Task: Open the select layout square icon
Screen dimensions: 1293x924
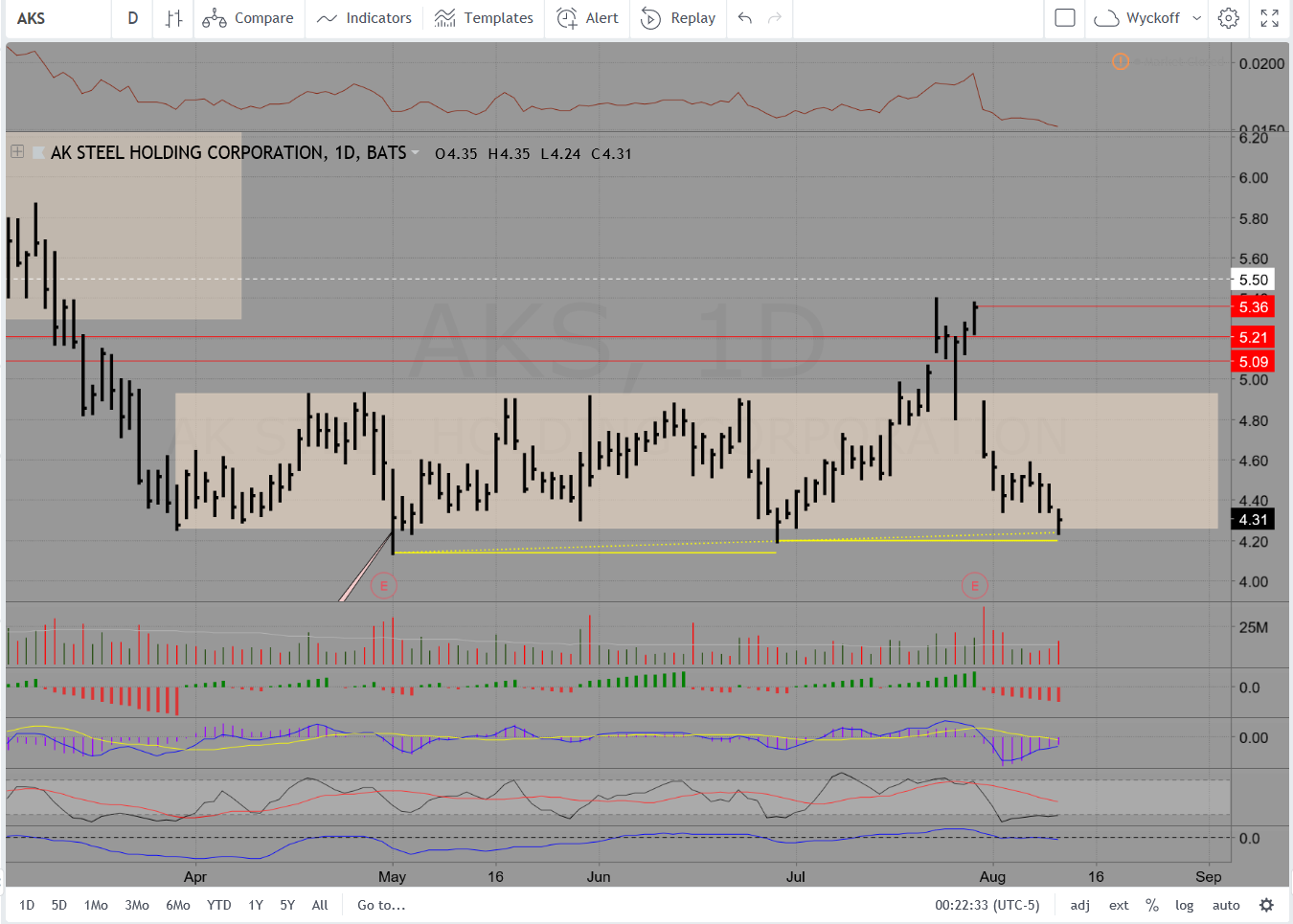Action: click(1065, 18)
